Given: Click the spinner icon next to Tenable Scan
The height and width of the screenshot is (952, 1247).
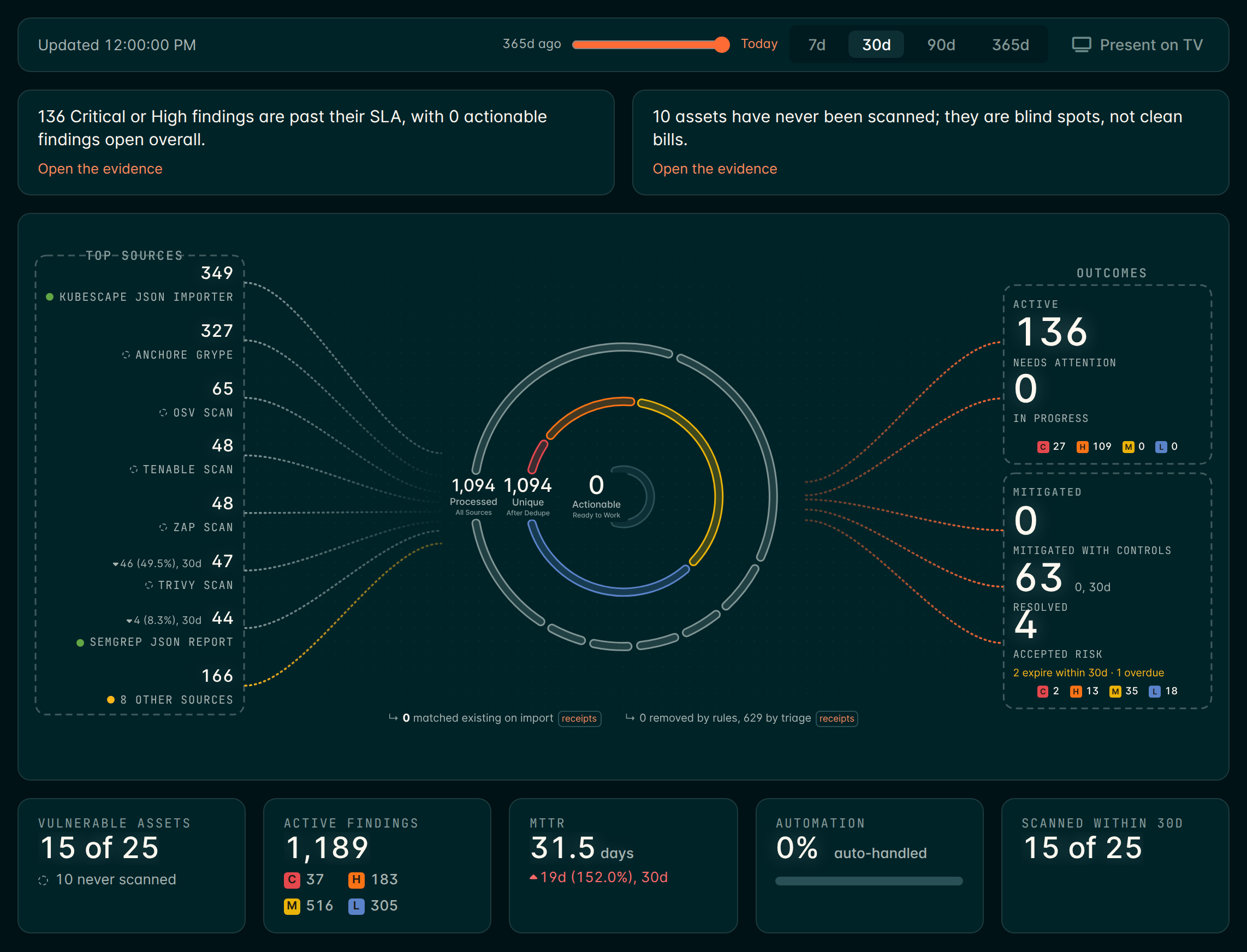Looking at the screenshot, I should (134, 469).
